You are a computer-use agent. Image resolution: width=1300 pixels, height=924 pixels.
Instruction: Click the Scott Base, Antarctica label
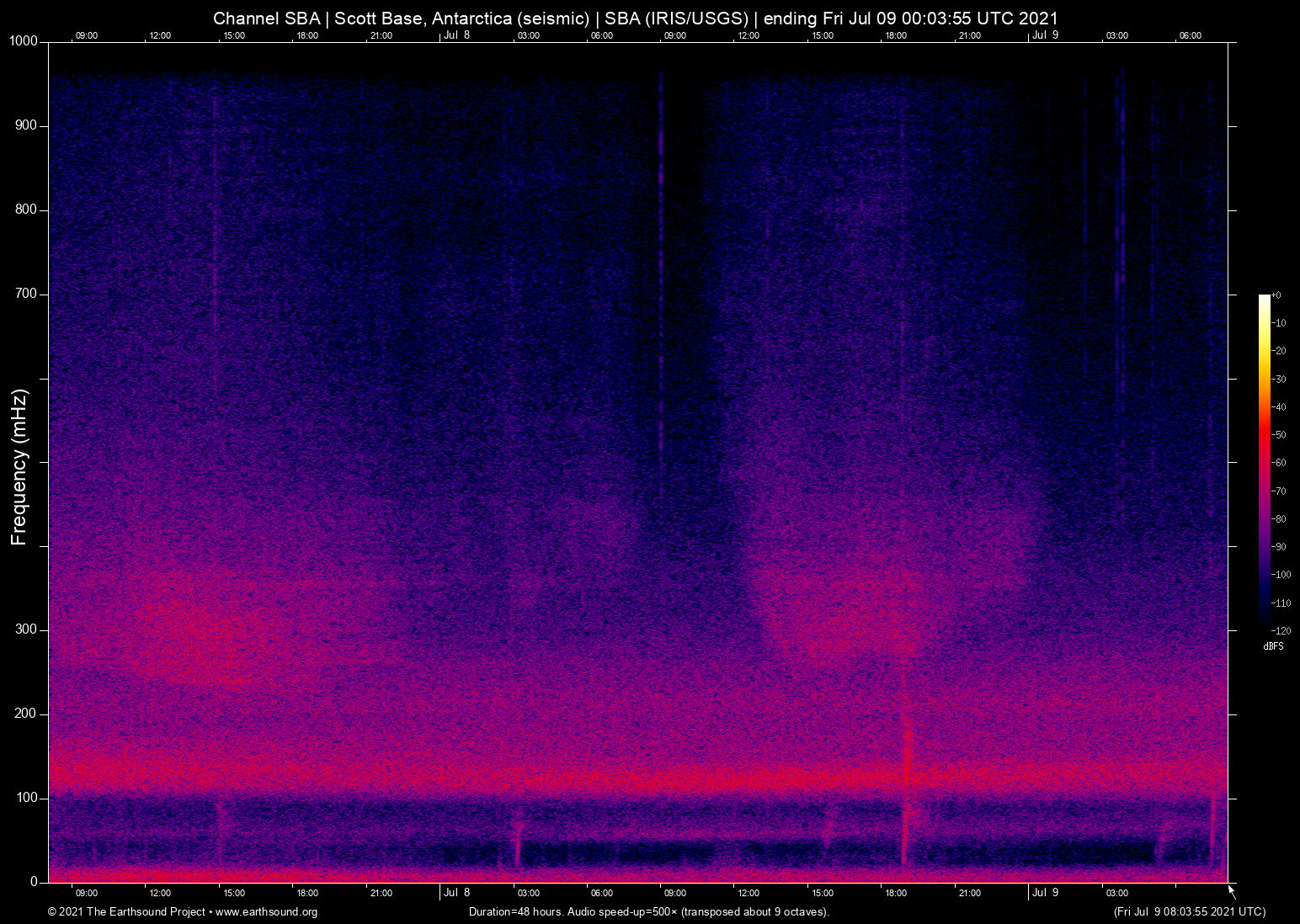422,18
